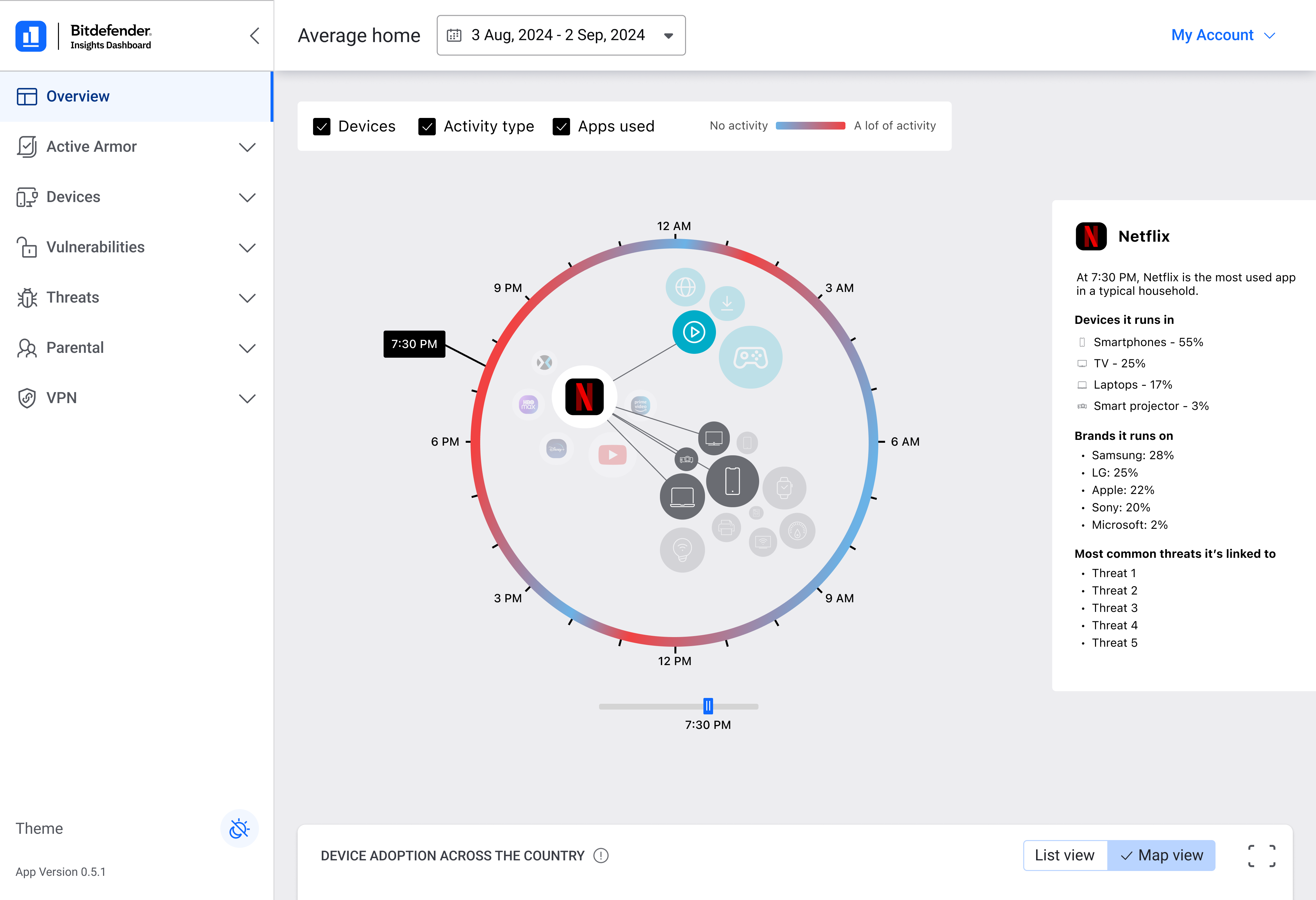The height and width of the screenshot is (900, 1316).
Task: Expand the Active Armor menu section
Action: click(137, 147)
